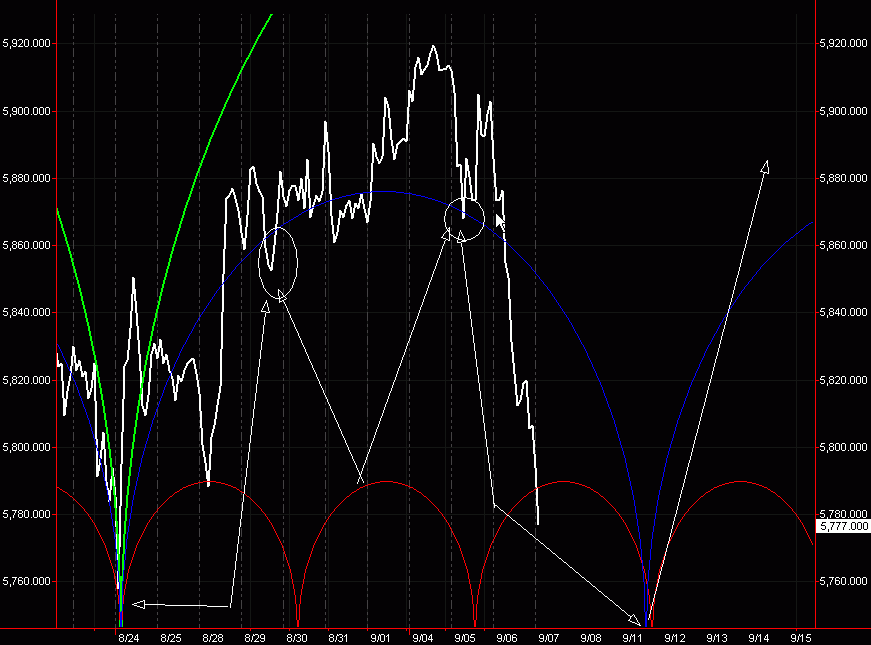Pick 5,880.000 on the left price axis
This screenshot has height=645, width=871.
[x=26, y=178]
